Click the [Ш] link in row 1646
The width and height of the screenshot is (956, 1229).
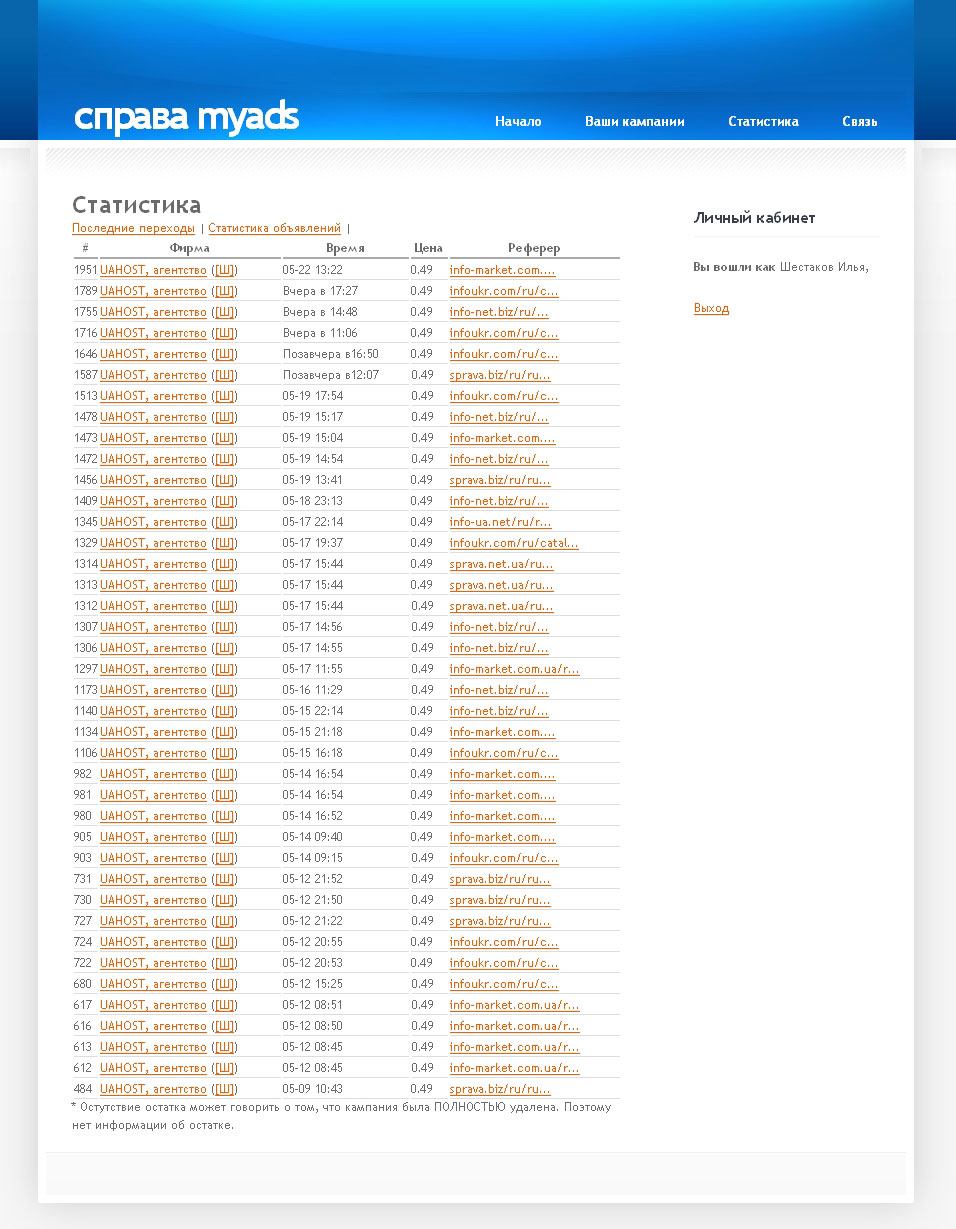click(226, 354)
